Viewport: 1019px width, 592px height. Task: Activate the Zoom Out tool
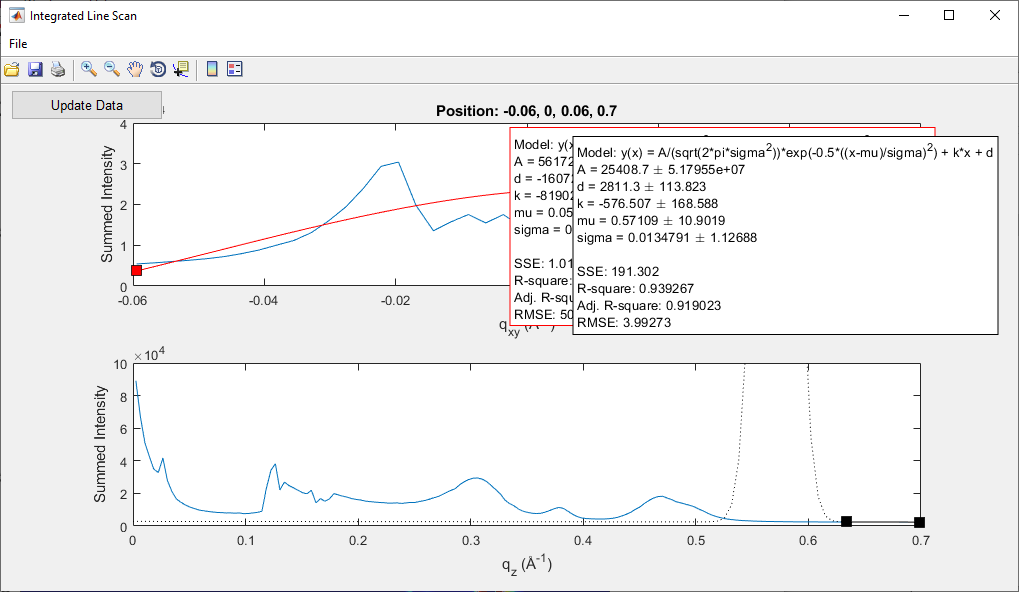click(112, 69)
